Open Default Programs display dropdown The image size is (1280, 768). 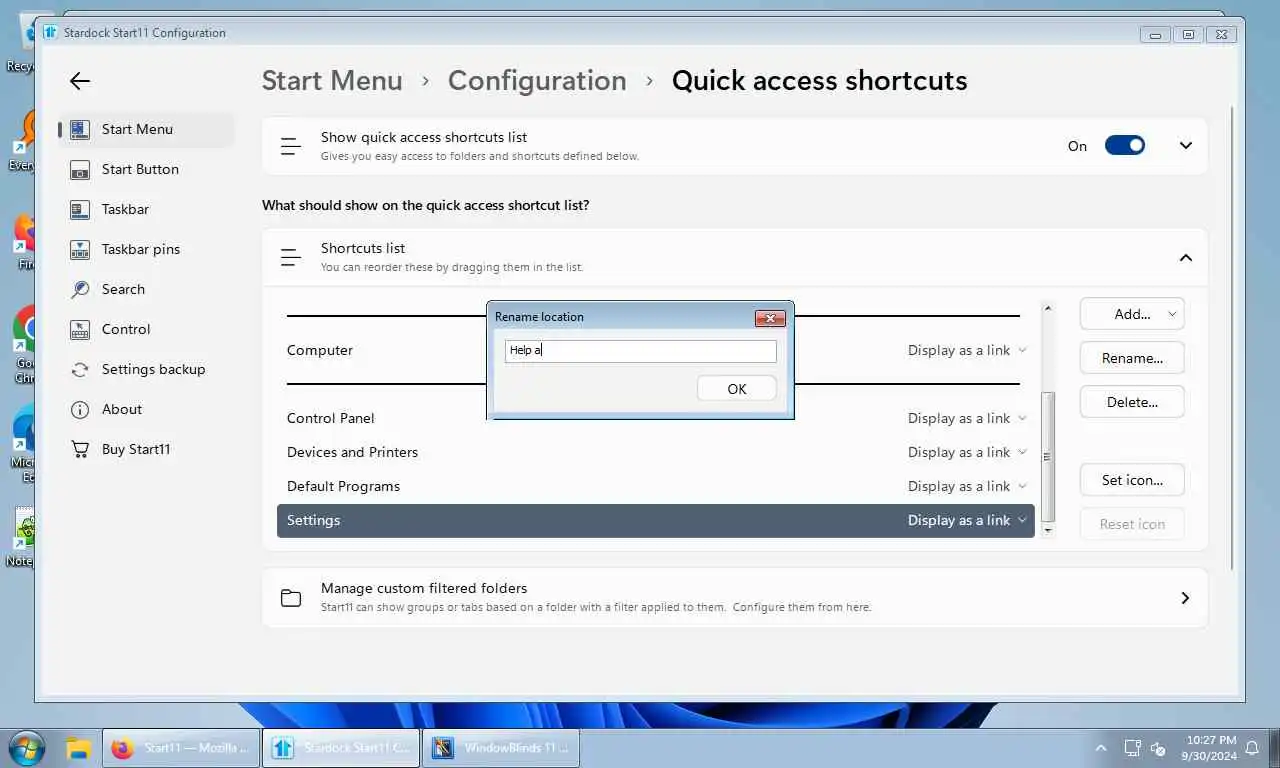tap(967, 486)
